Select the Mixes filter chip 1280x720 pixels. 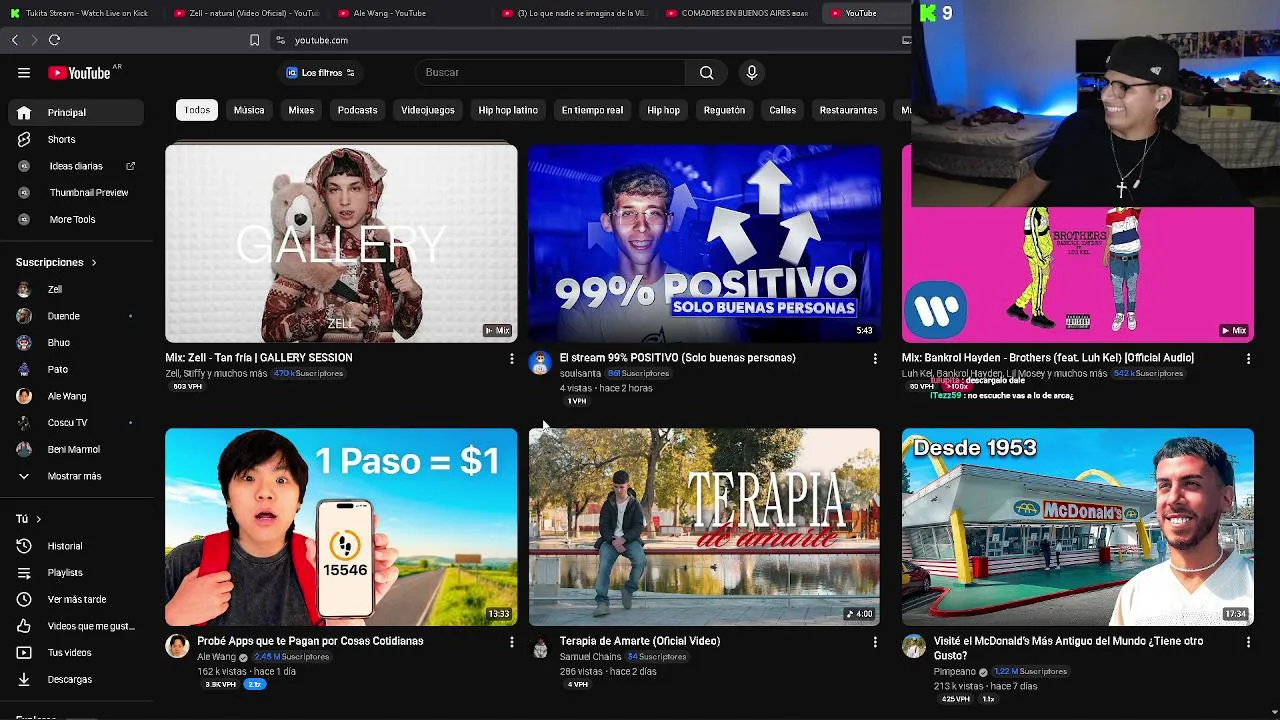pos(301,110)
